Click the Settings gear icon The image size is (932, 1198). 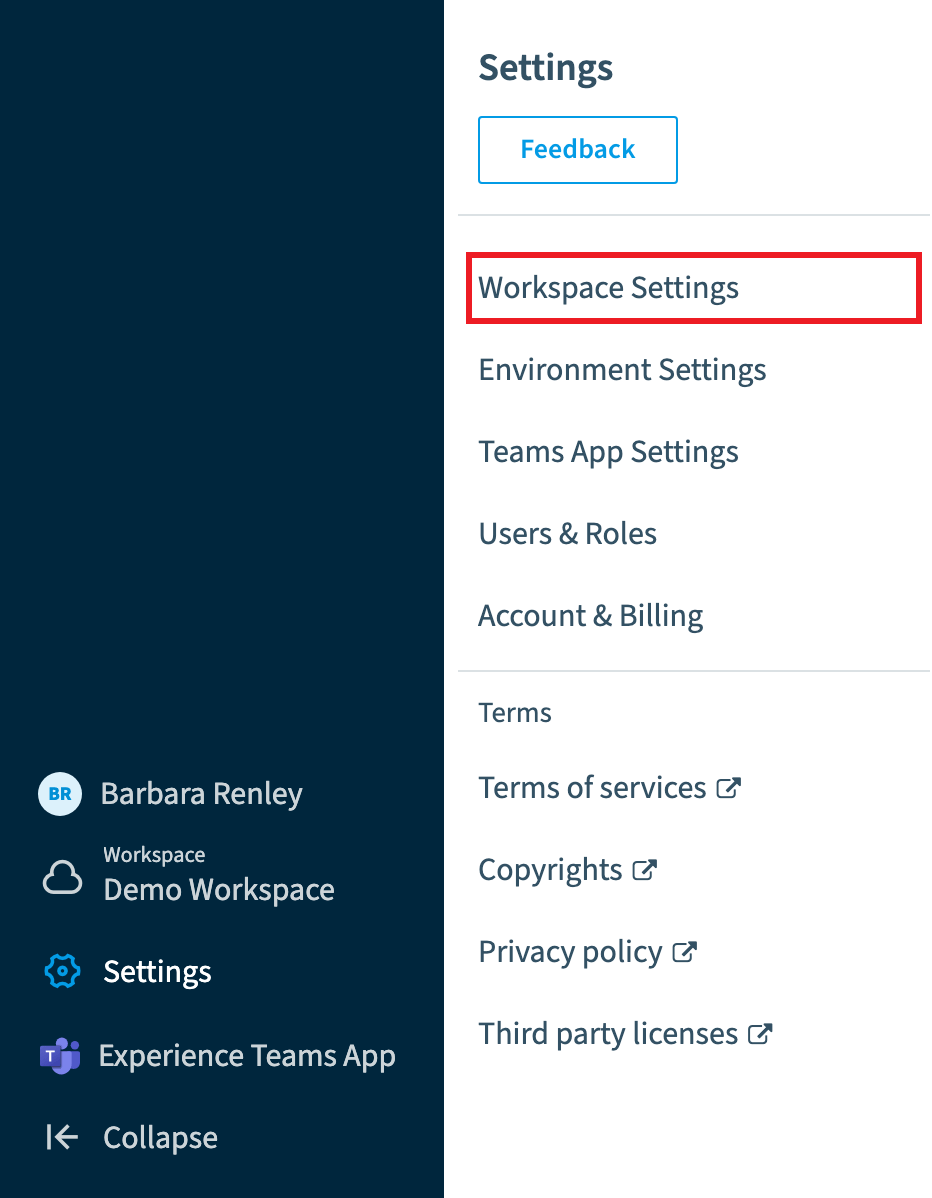tap(62, 971)
